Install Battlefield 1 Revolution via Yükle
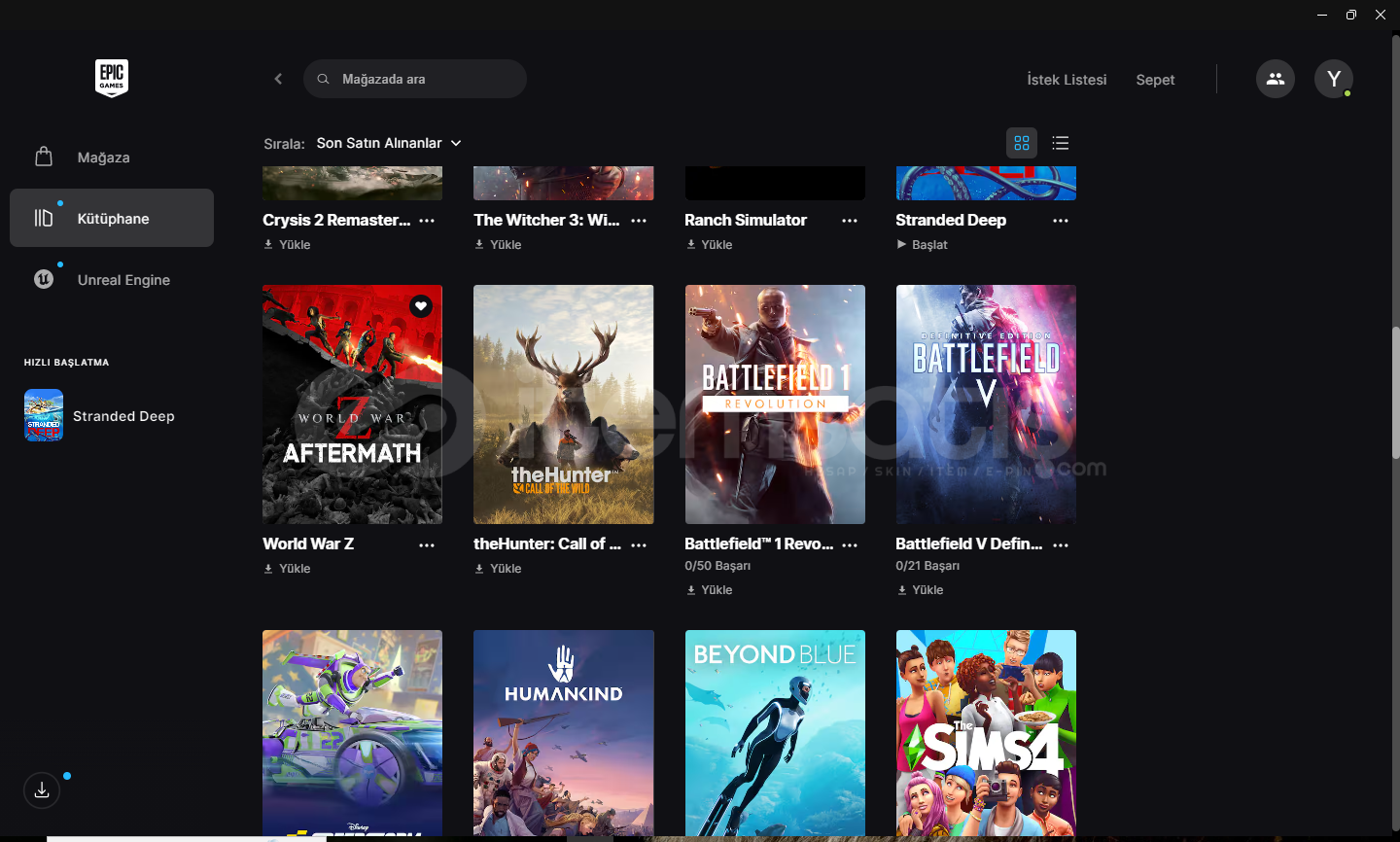This screenshot has width=1400, height=842. click(x=709, y=589)
